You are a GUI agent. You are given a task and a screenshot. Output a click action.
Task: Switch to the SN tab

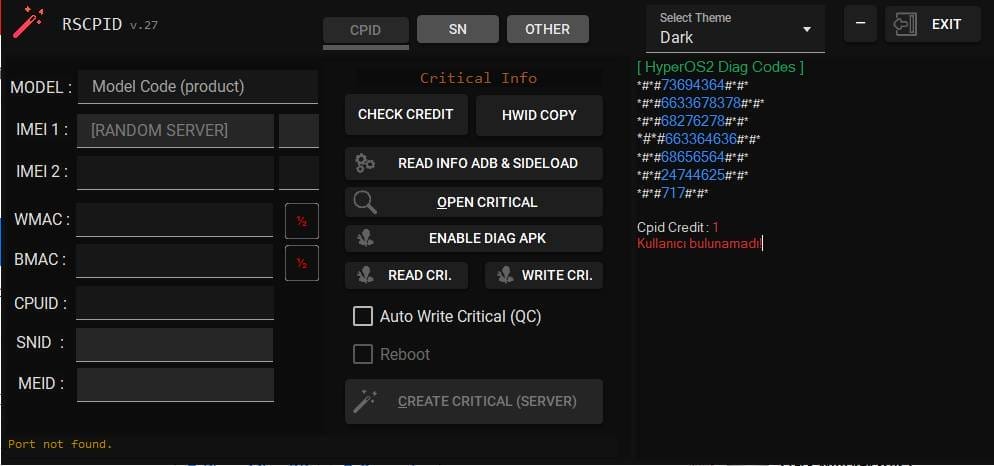(x=457, y=29)
